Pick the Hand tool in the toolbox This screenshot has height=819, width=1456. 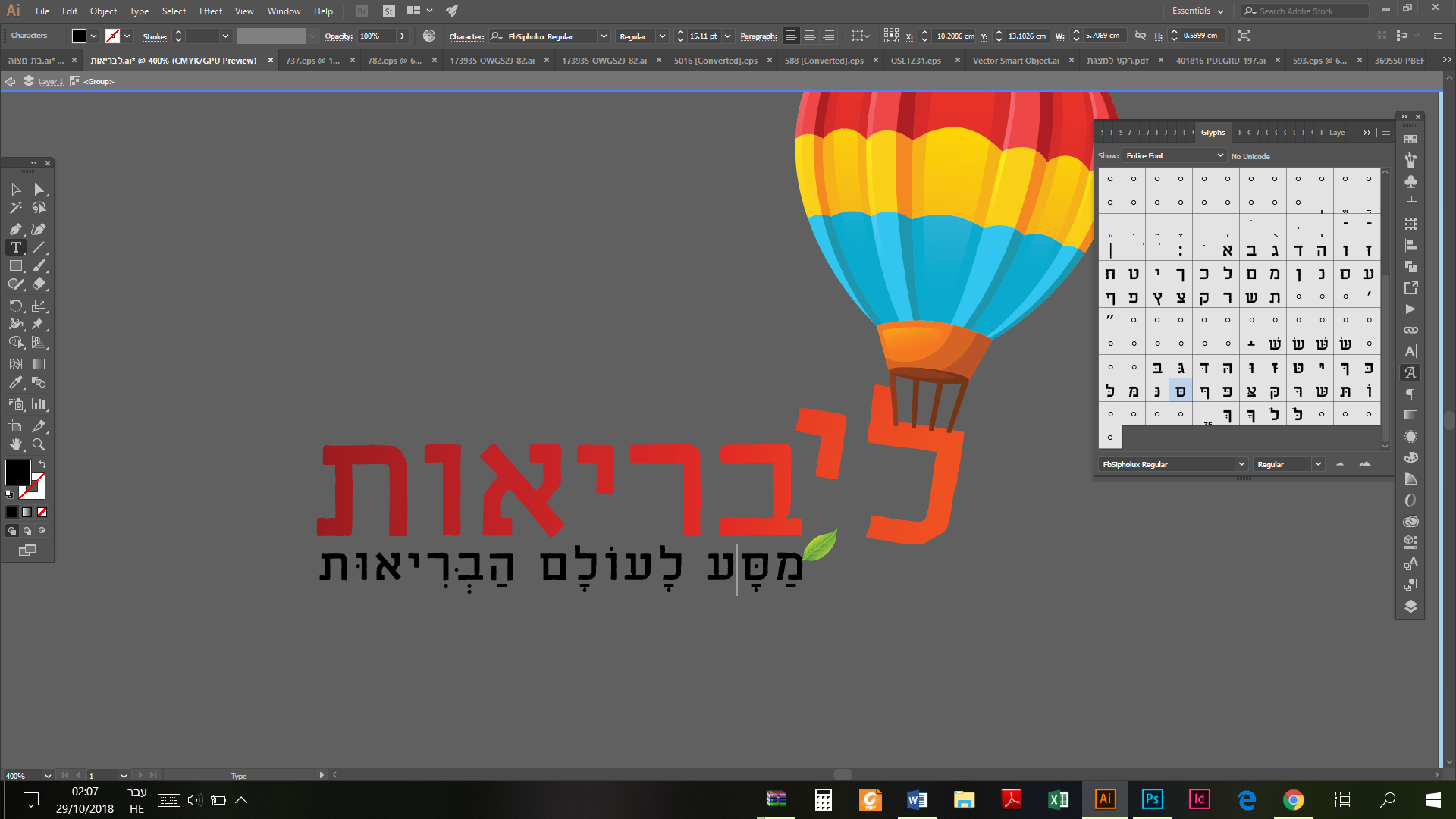(x=15, y=445)
